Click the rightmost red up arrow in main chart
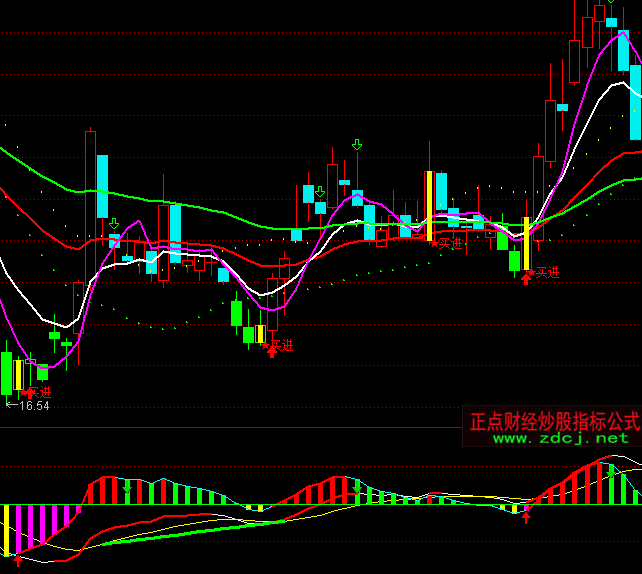The height and width of the screenshot is (574, 642). pyautogui.click(x=526, y=278)
